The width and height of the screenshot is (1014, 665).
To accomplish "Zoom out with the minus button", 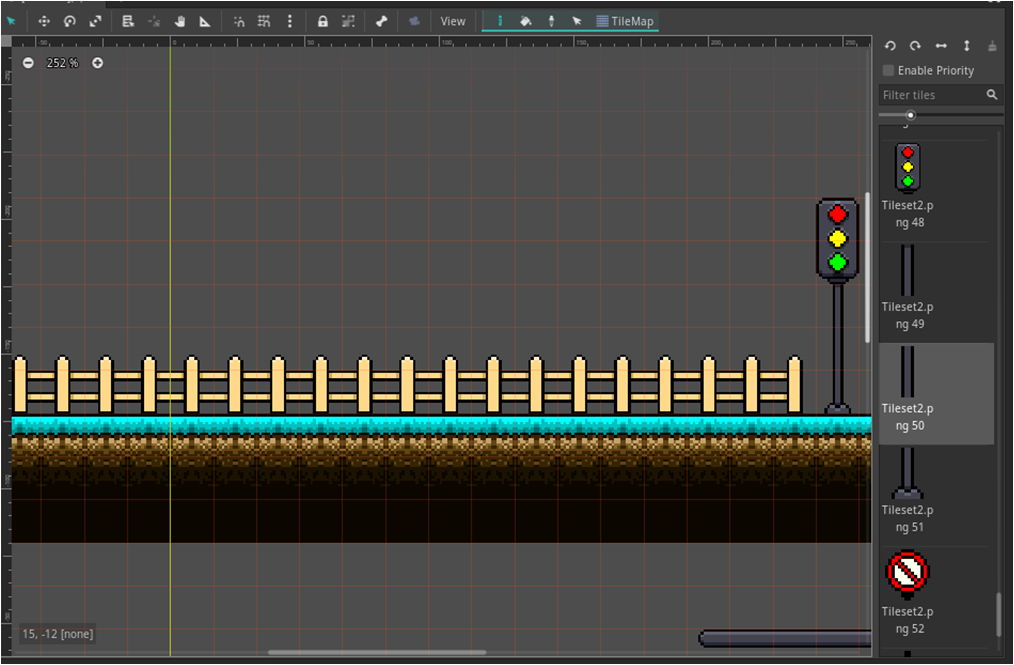I will pyautogui.click(x=28, y=63).
